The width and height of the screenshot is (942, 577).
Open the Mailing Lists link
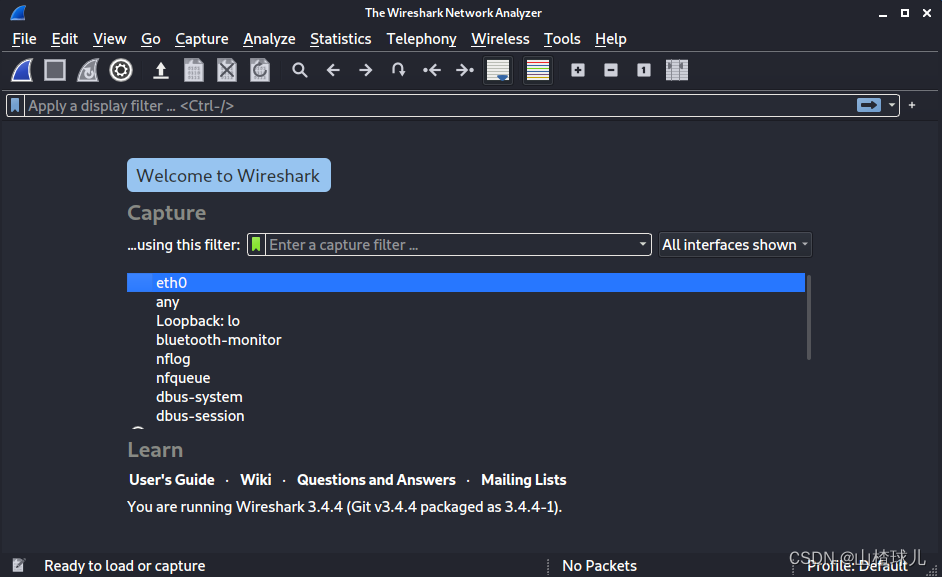point(523,480)
